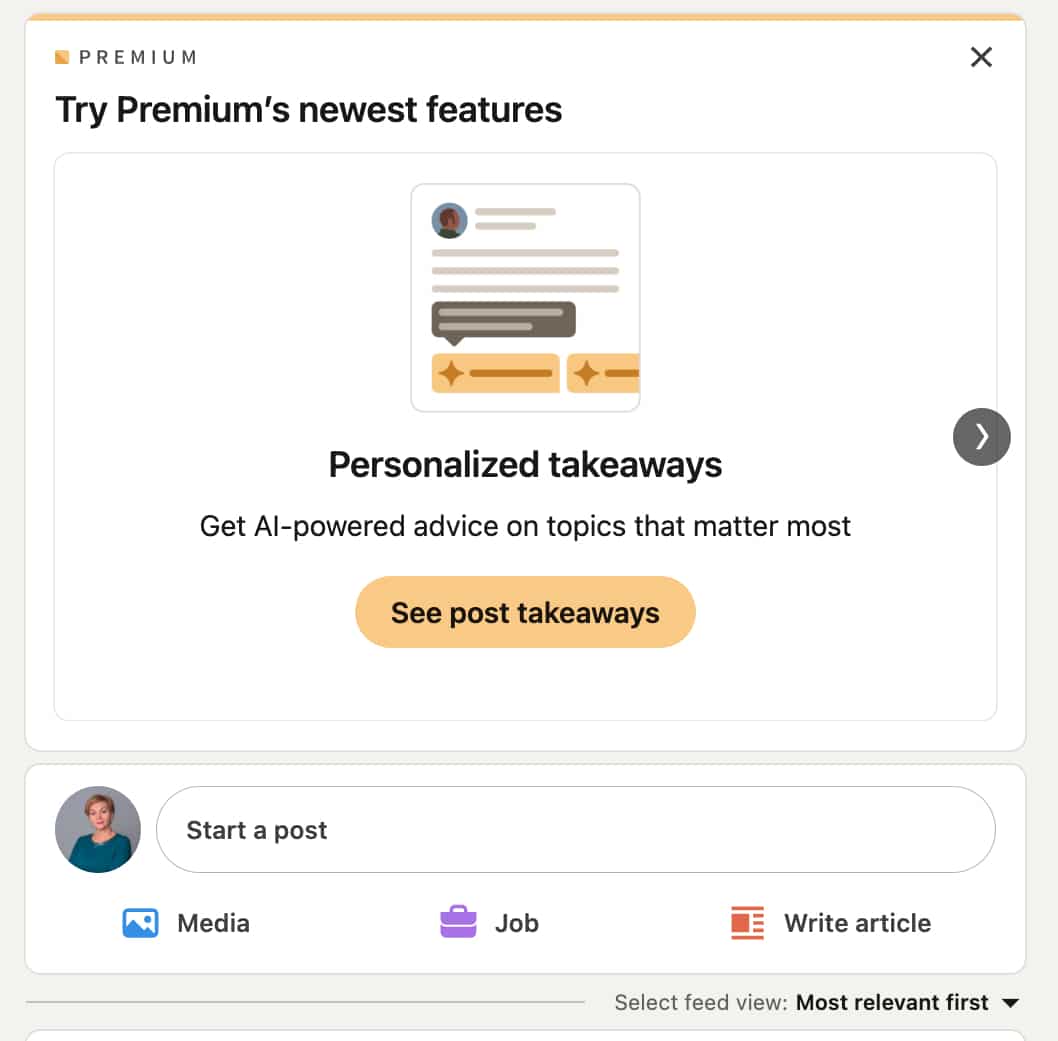Image resolution: width=1058 pixels, height=1041 pixels.
Task: Click the orange Premium square badge icon
Action: pyautogui.click(x=63, y=57)
